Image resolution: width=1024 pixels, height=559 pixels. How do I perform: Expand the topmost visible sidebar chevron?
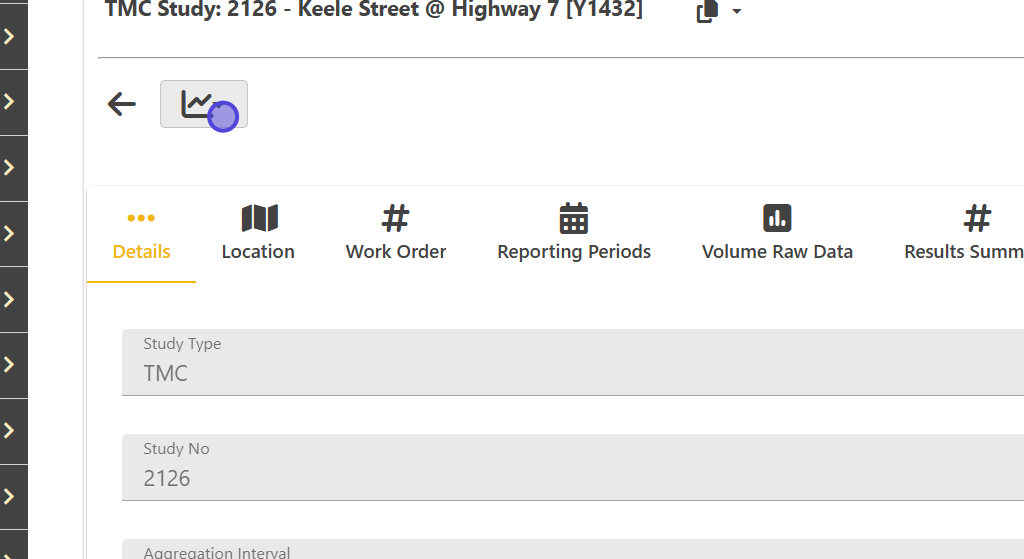[9, 36]
